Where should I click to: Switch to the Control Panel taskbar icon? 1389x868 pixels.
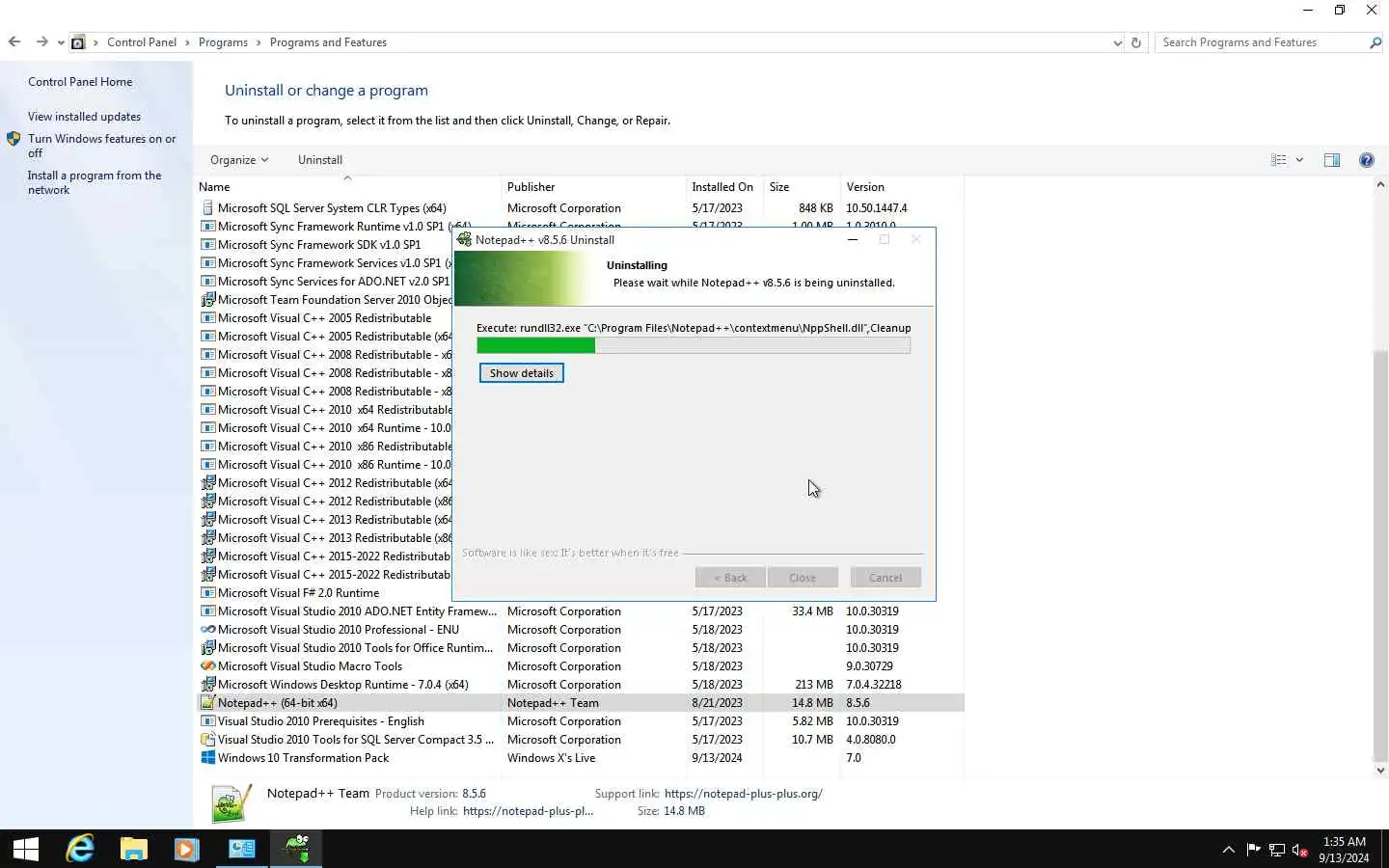click(x=241, y=849)
